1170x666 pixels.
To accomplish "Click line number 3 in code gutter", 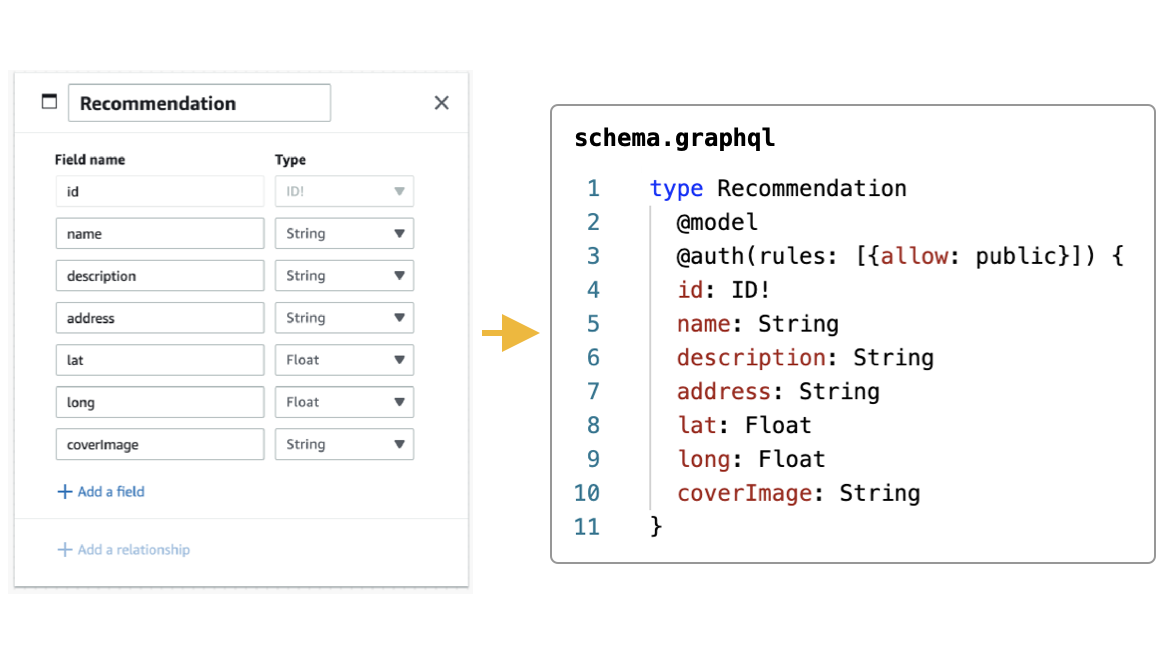I will click(593, 256).
